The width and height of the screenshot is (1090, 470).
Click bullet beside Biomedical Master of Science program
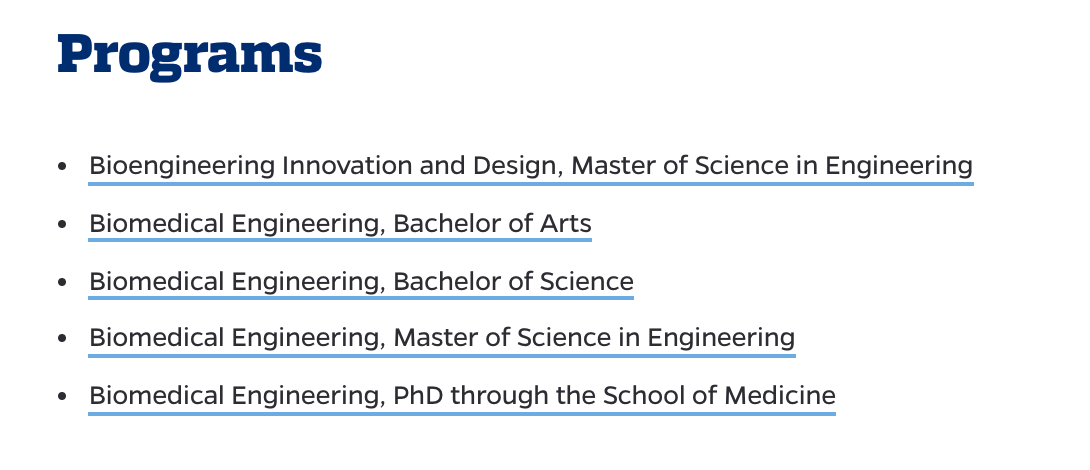pos(63,339)
